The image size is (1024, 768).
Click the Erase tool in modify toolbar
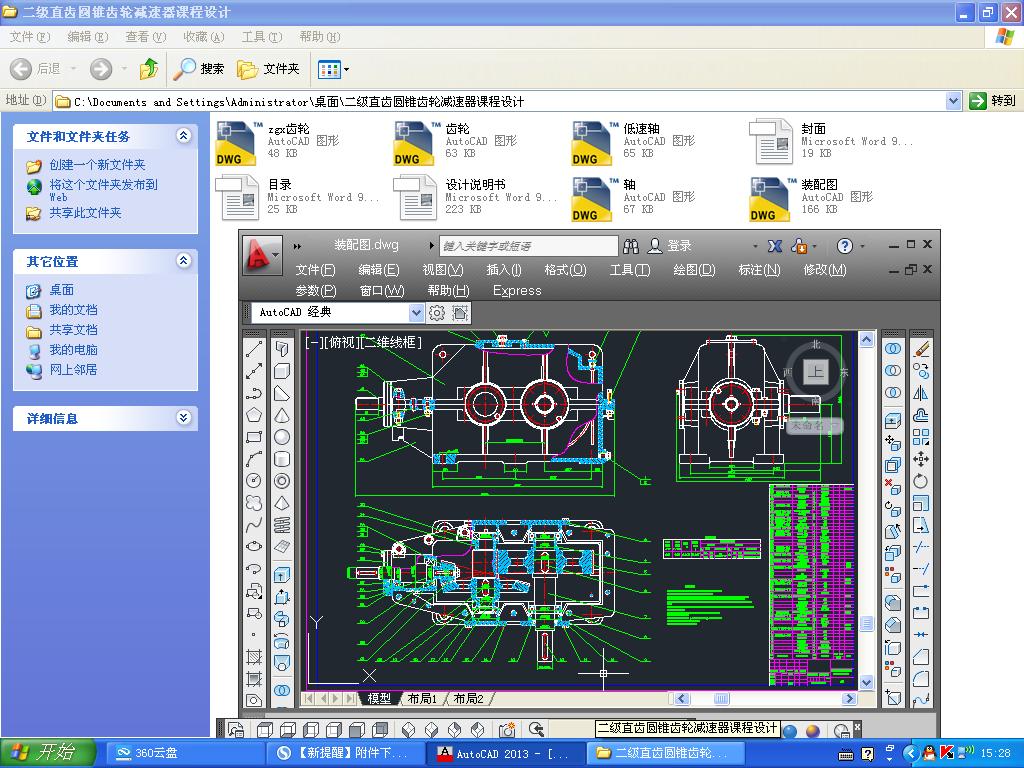point(921,349)
